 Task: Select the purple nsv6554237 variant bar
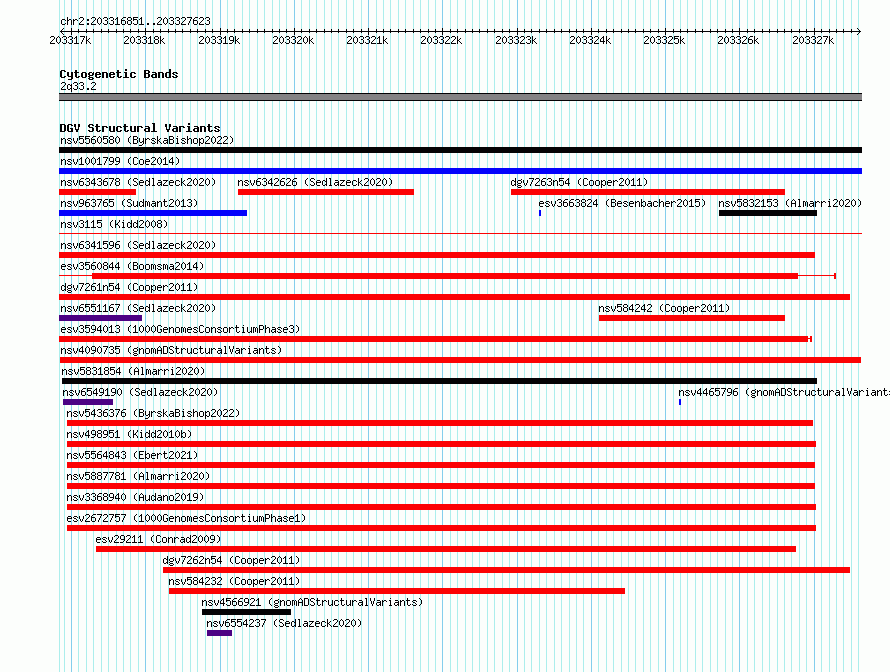point(220,633)
